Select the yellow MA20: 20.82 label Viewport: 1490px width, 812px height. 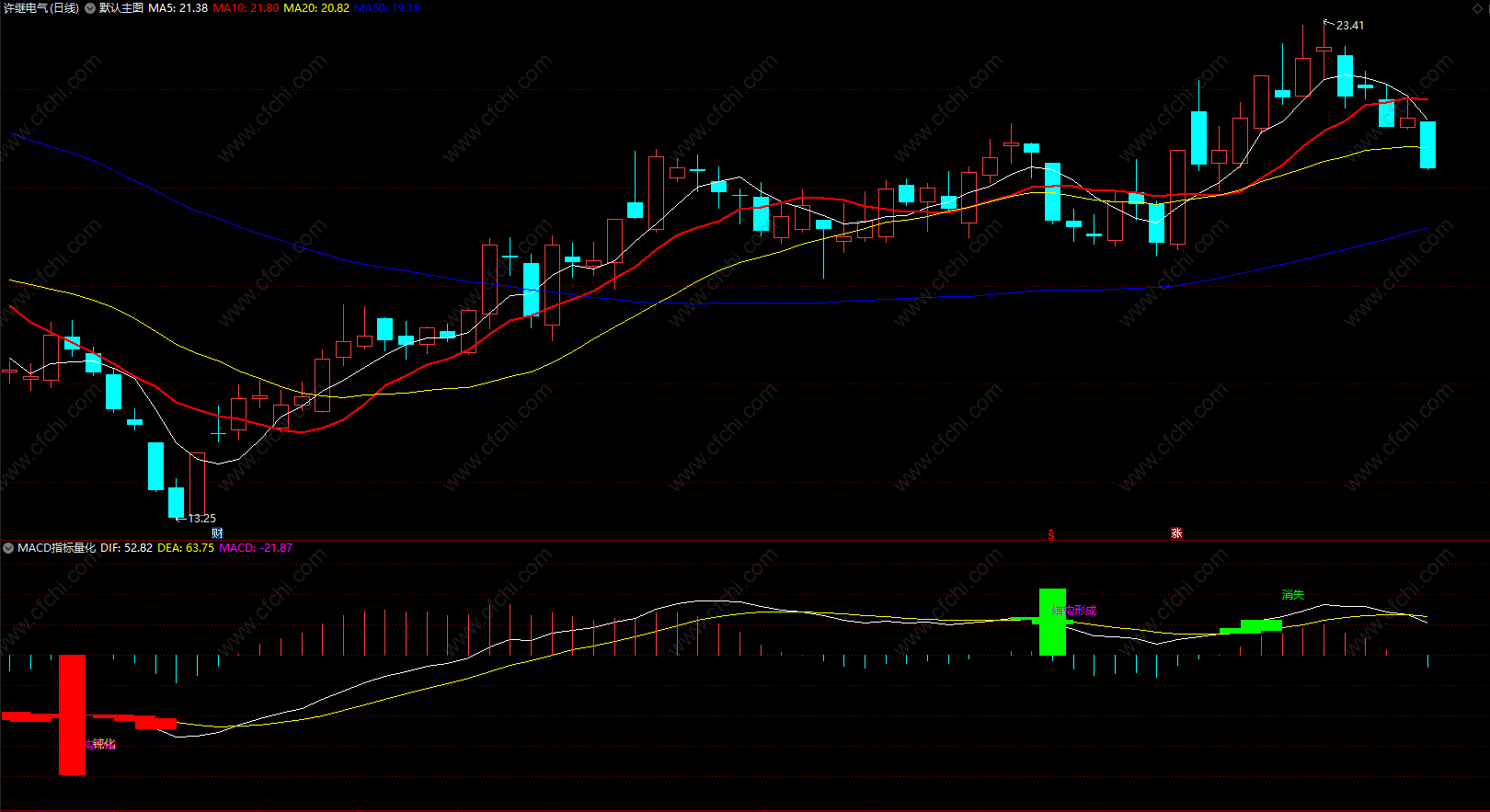point(316,8)
